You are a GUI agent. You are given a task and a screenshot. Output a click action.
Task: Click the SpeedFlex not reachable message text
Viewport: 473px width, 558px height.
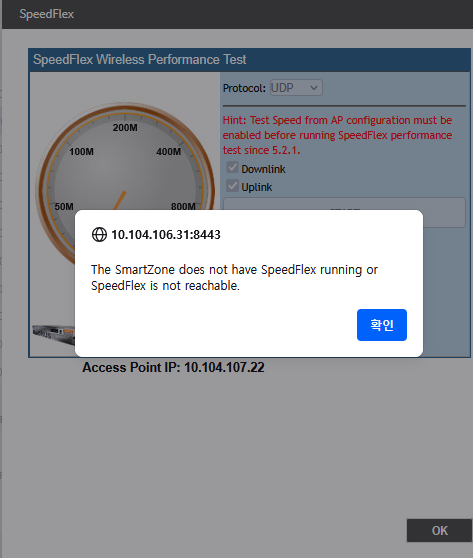pyautogui.click(x=234, y=278)
